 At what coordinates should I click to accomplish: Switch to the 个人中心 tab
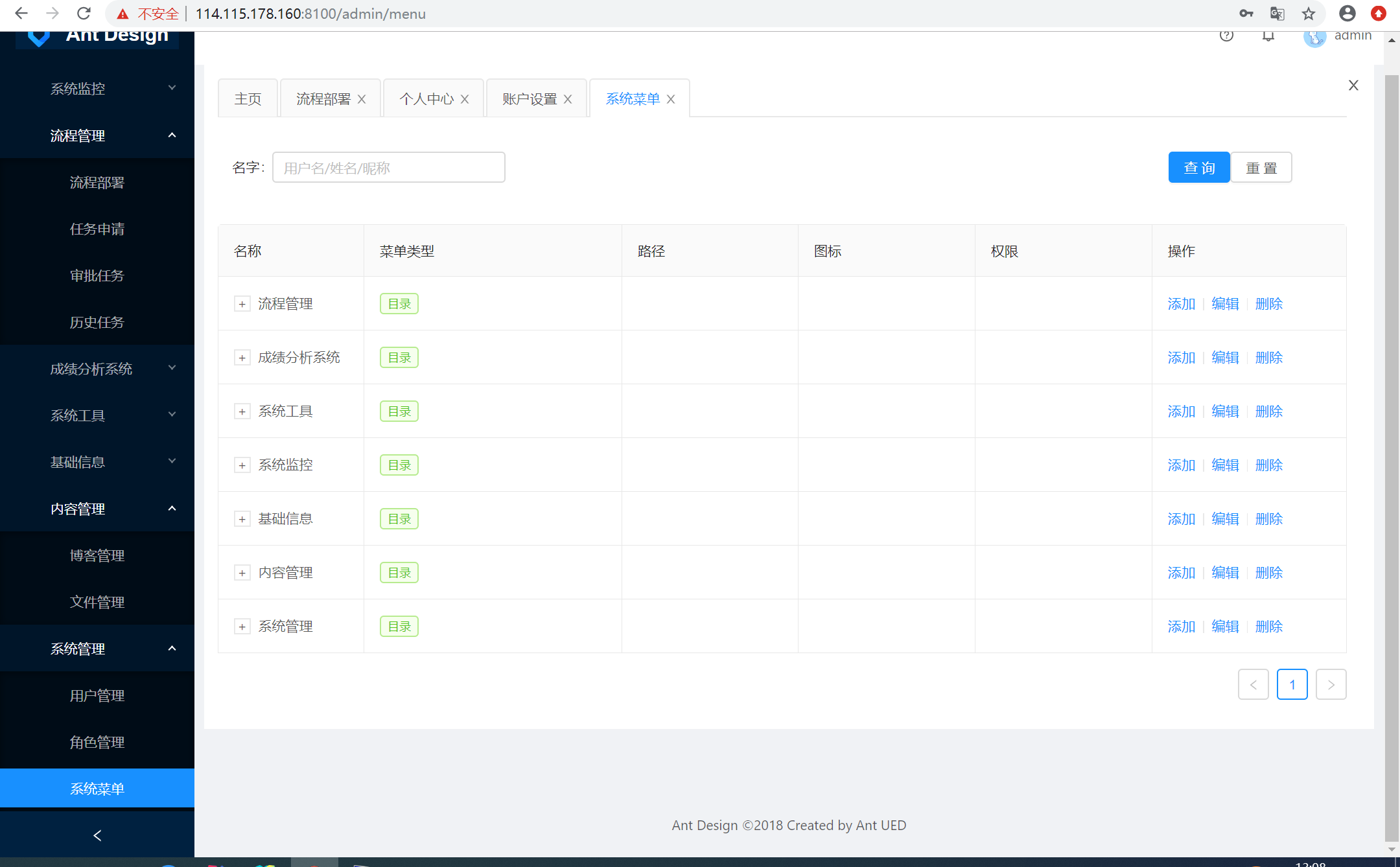point(426,99)
